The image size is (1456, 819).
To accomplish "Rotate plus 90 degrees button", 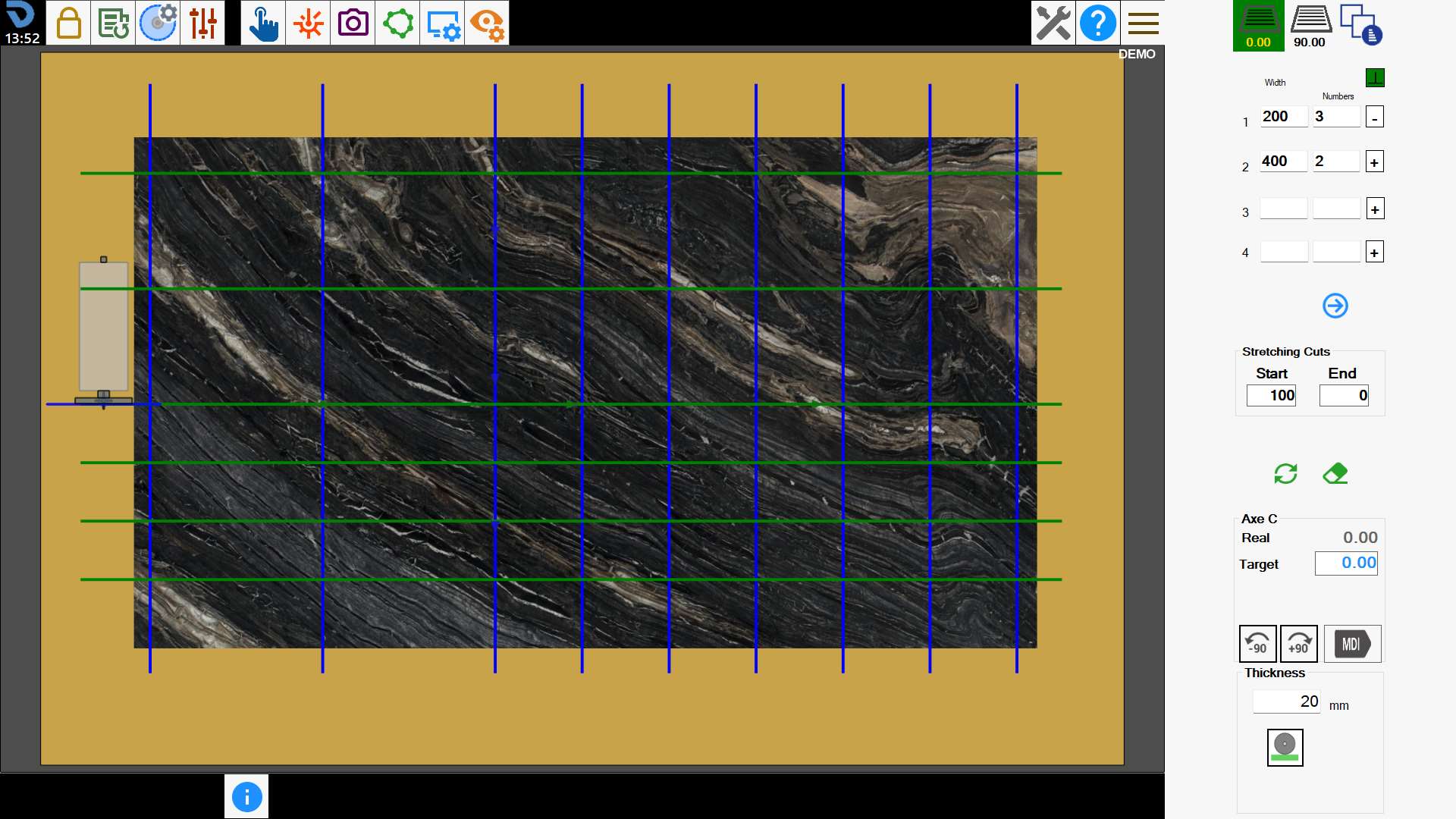I will coord(1298,644).
